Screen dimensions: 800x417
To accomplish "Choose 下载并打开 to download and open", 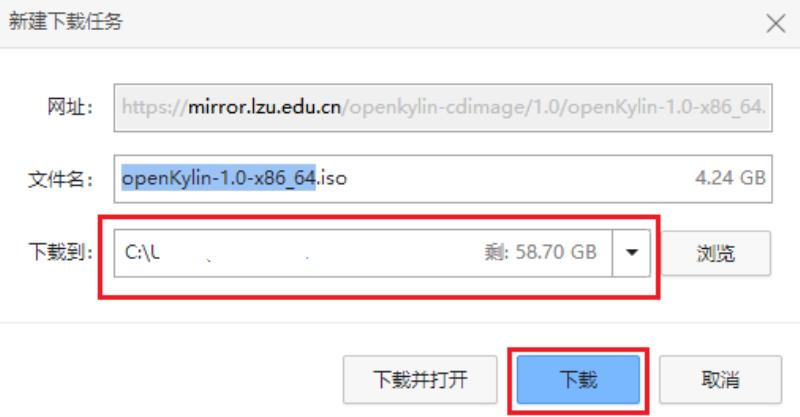I will (420, 380).
